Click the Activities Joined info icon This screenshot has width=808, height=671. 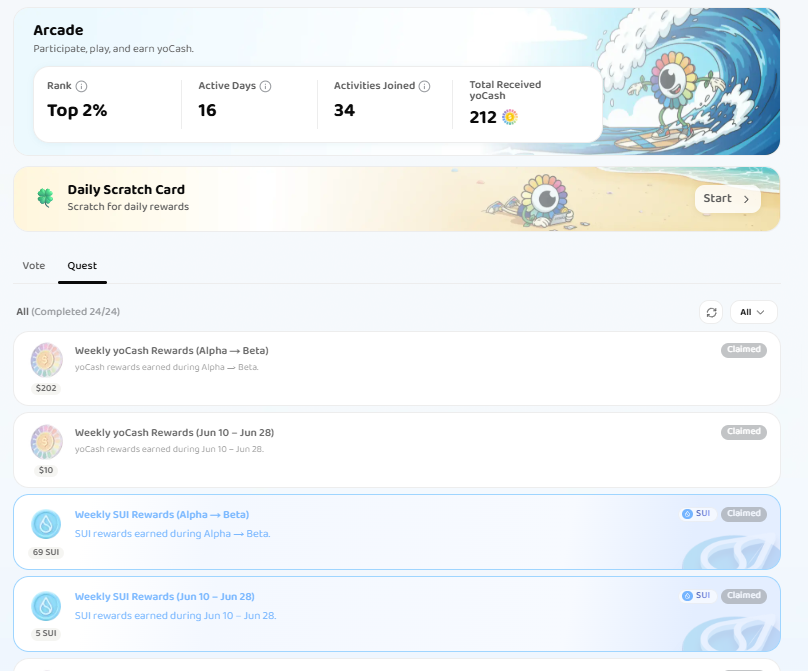tap(424, 86)
